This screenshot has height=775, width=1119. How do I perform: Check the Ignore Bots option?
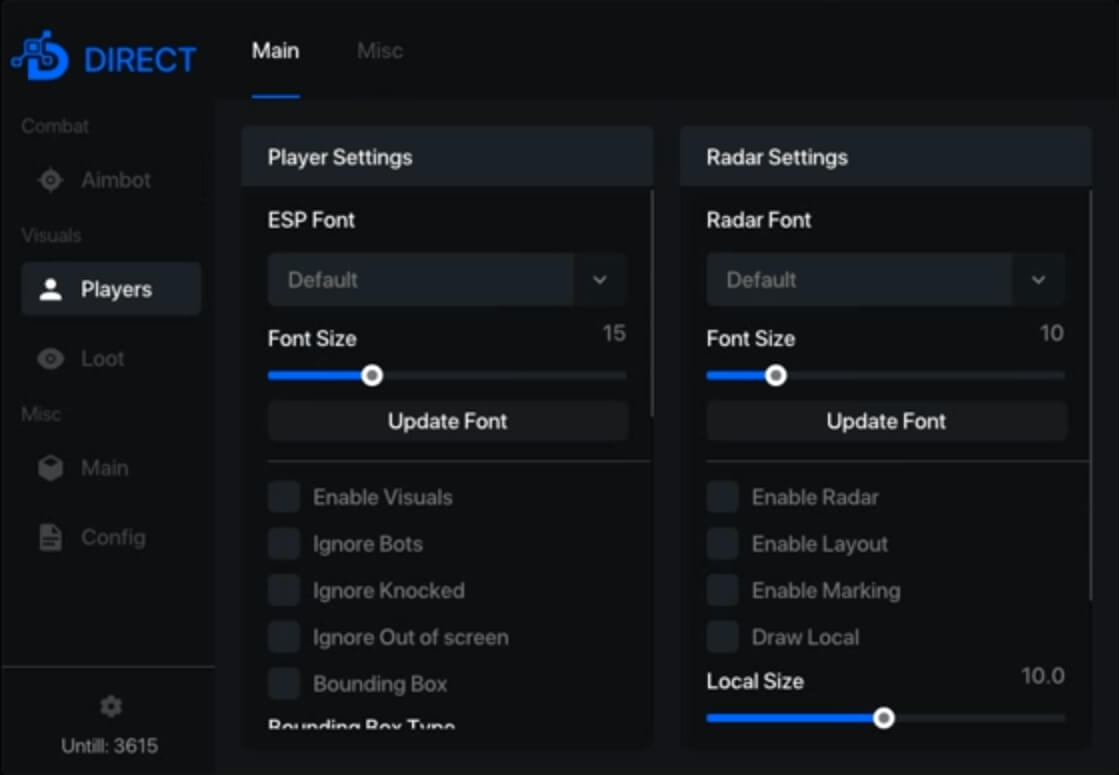(x=284, y=544)
